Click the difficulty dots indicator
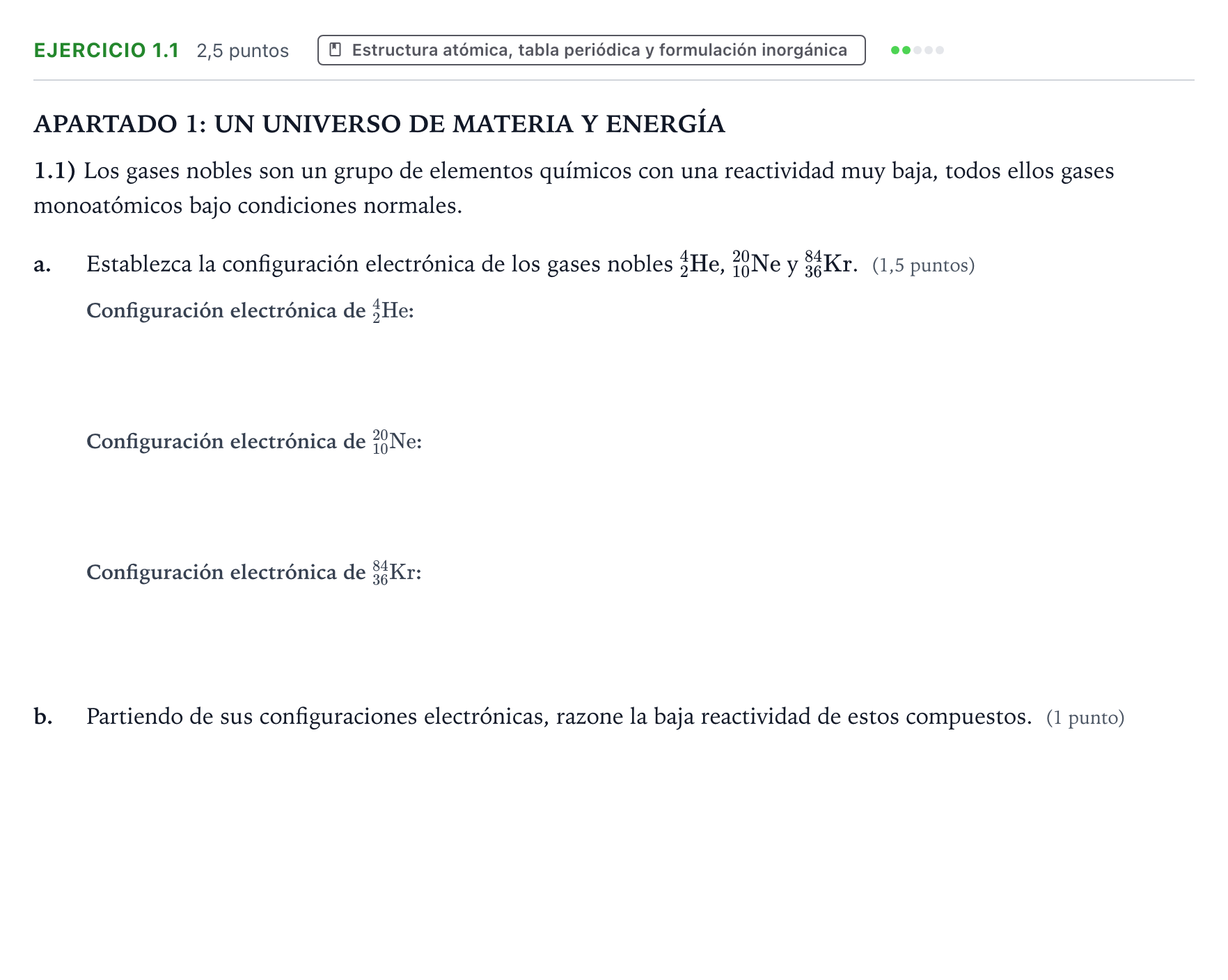The height and width of the screenshot is (980, 1228). tap(917, 50)
